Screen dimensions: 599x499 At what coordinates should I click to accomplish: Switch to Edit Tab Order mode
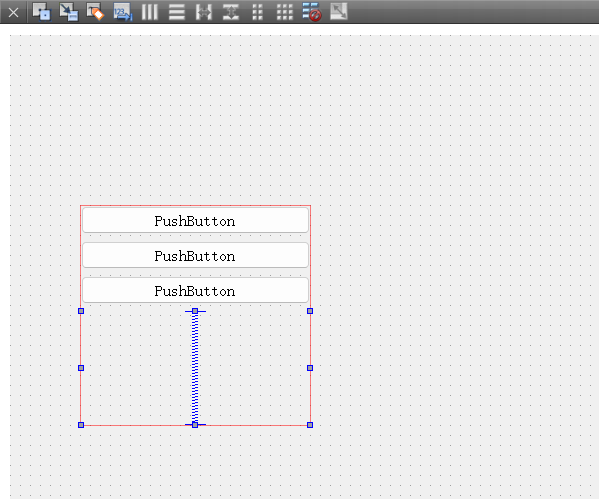[x=123, y=12]
